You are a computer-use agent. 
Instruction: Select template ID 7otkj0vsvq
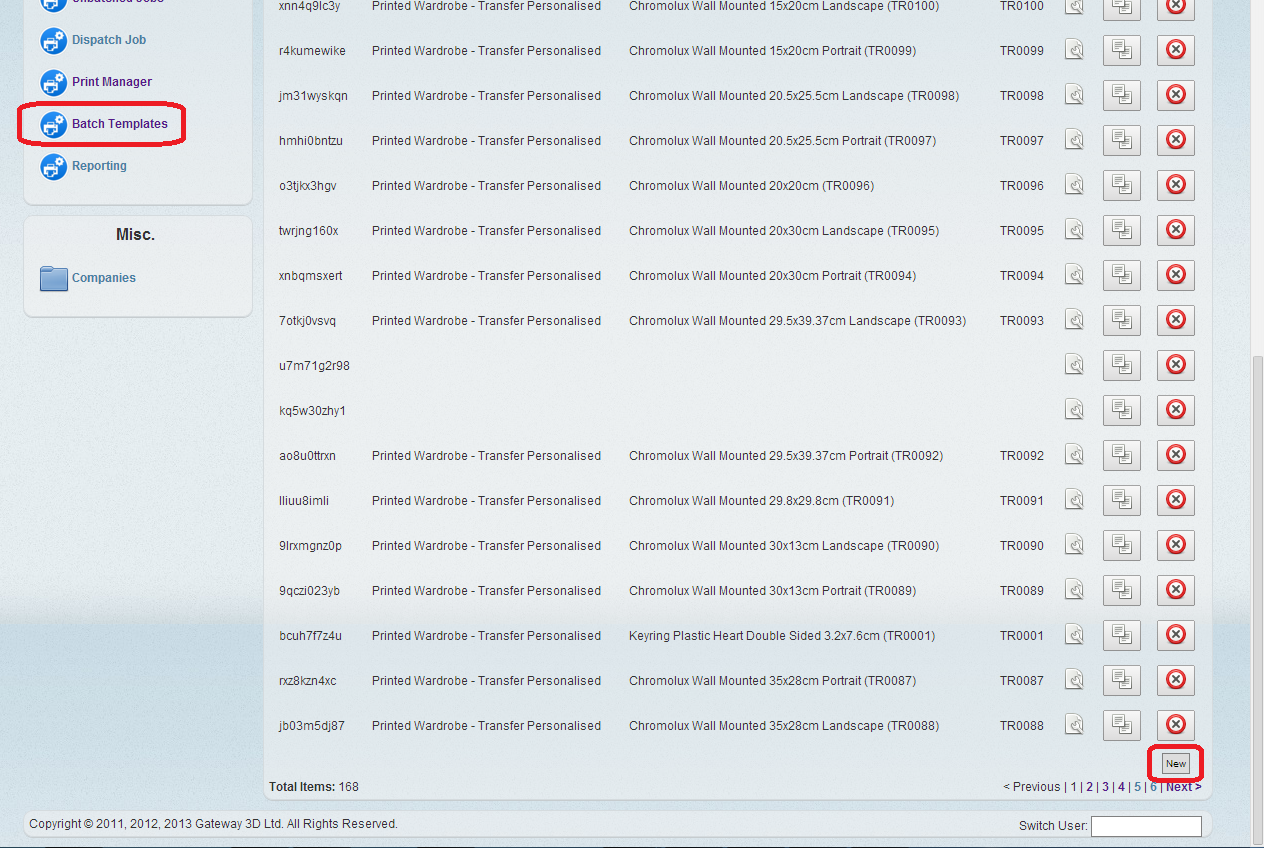click(308, 320)
